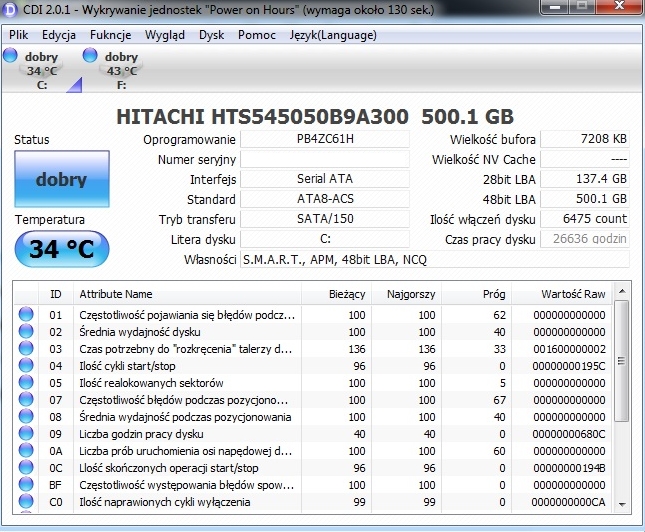This screenshot has height=532, width=645.
Task: Click the status icon of attribute 02
Action: click(26, 332)
